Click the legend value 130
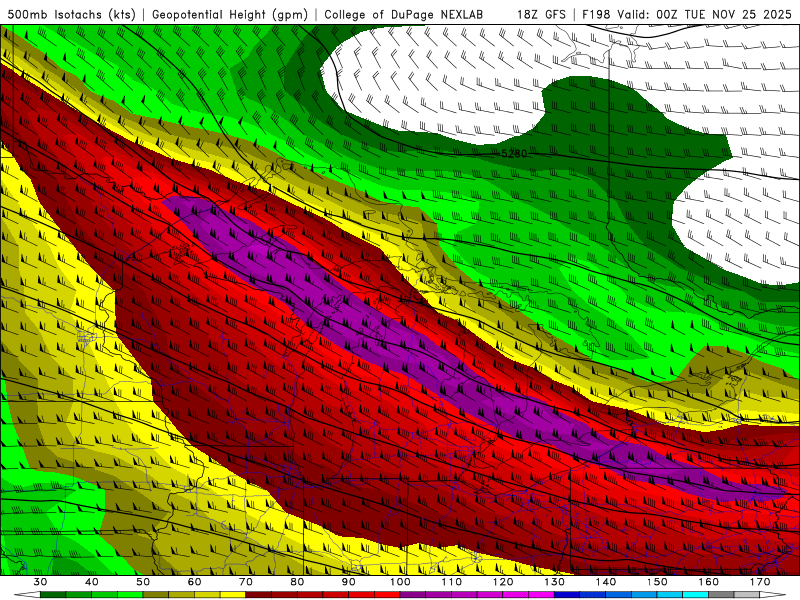This screenshot has height=600, width=800. 555,582
